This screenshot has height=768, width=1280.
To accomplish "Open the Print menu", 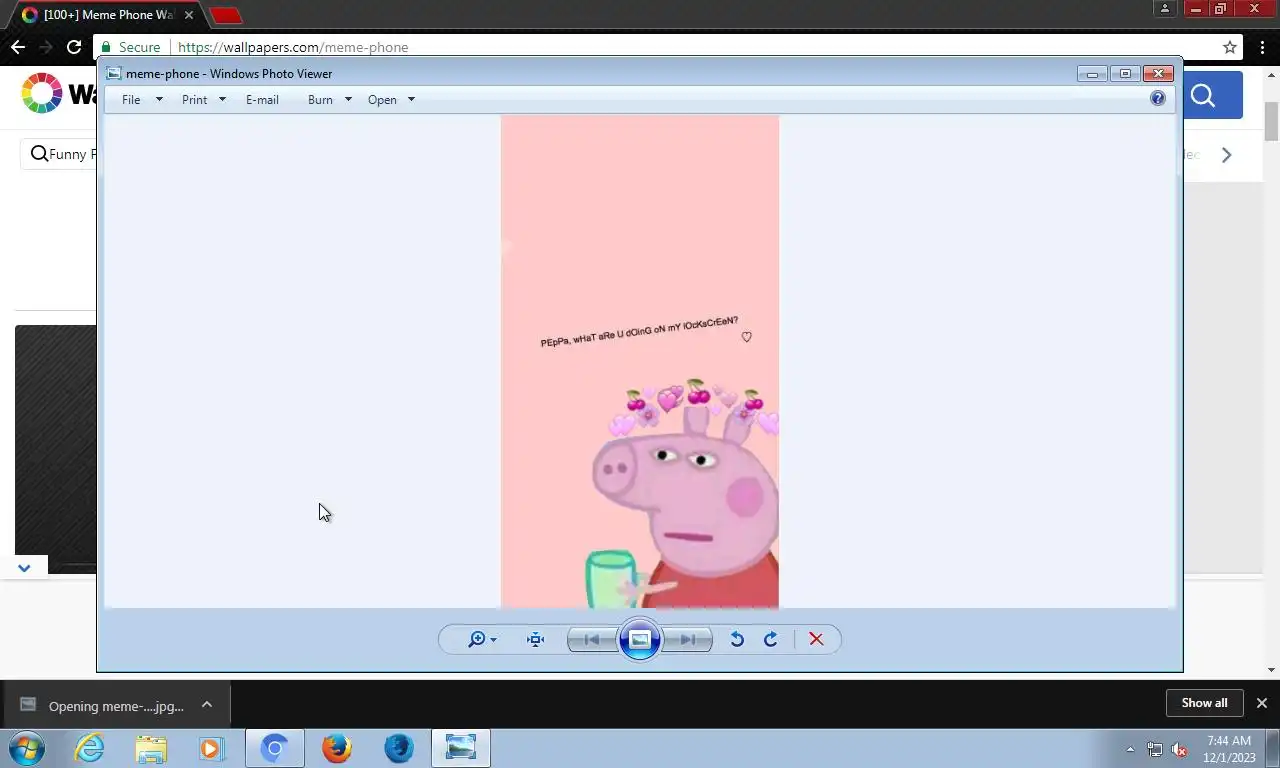I will [x=194, y=100].
